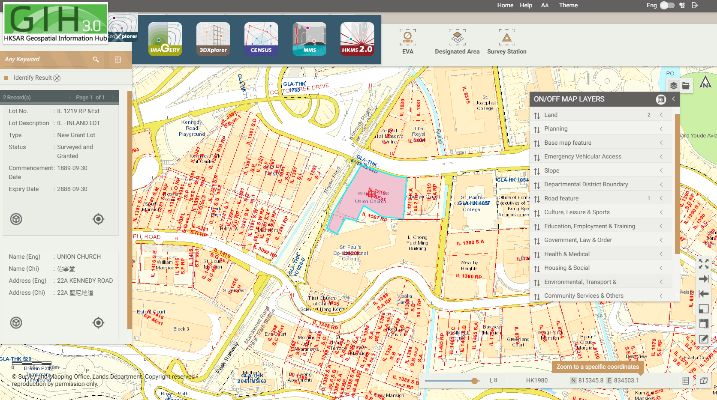Collapse the ON/OFF MAP LAYERS panel
Viewport: 717px width, 400px height.
pyautogui.click(x=673, y=99)
